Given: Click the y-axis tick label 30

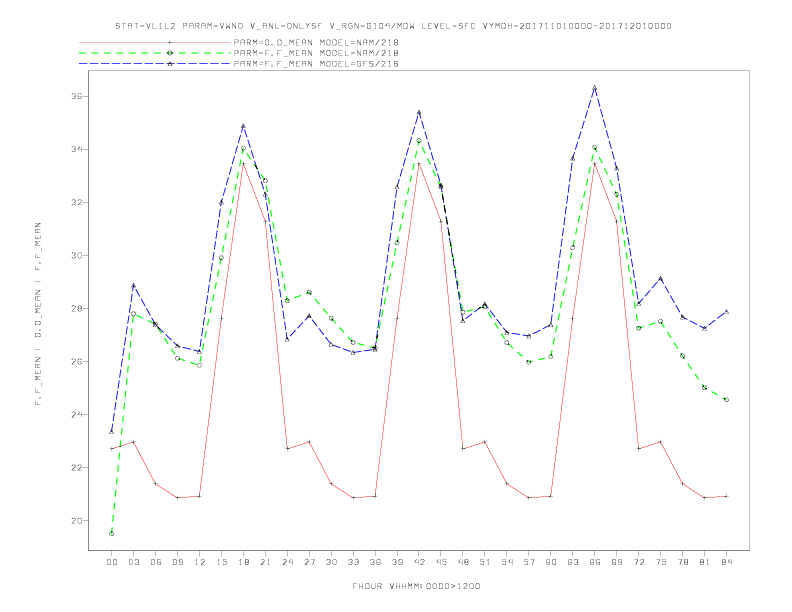Looking at the screenshot, I should click(77, 256).
